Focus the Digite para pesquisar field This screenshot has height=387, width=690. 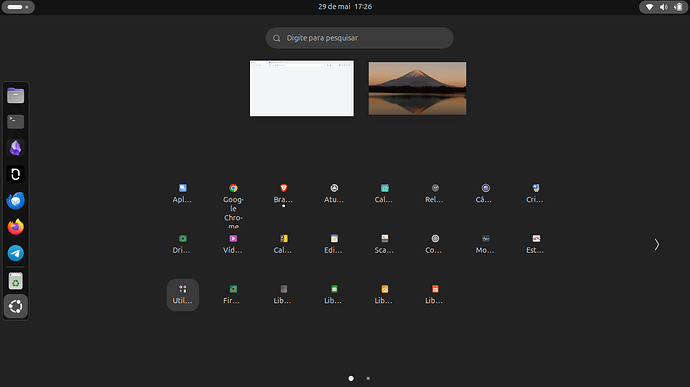[x=360, y=38]
